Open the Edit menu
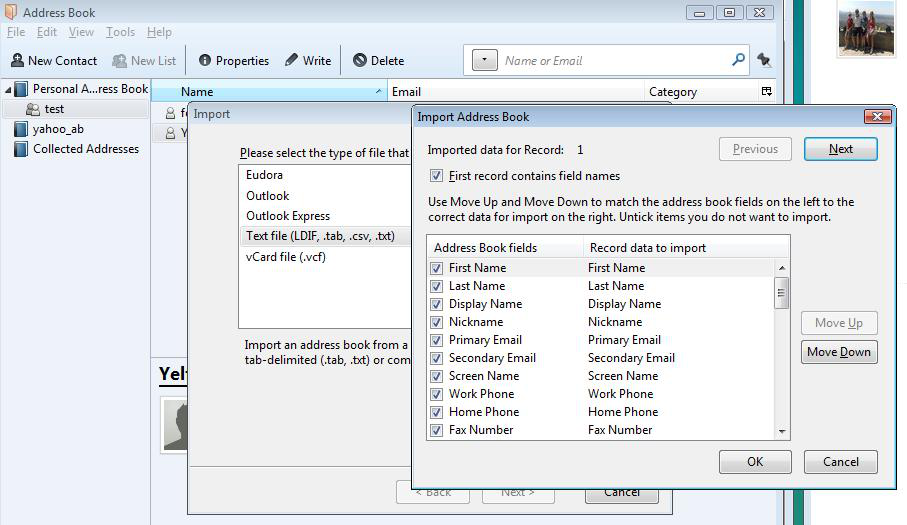This screenshot has width=907, height=525. click(x=47, y=32)
